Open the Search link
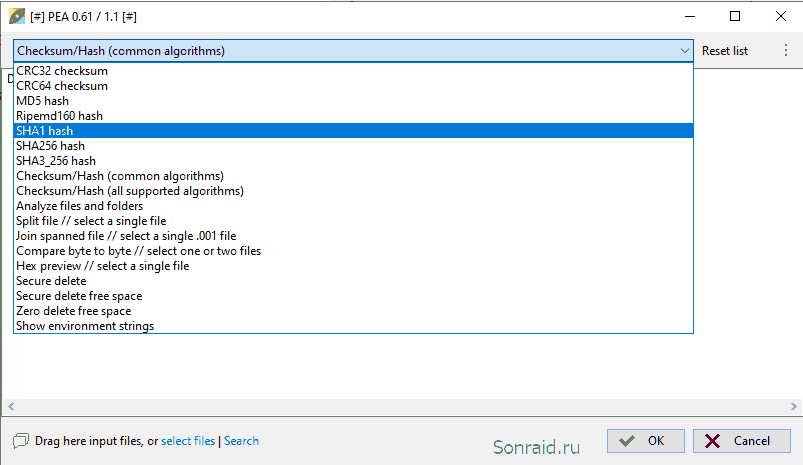The width and height of the screenshot is (803, 465). coord(241,441)
